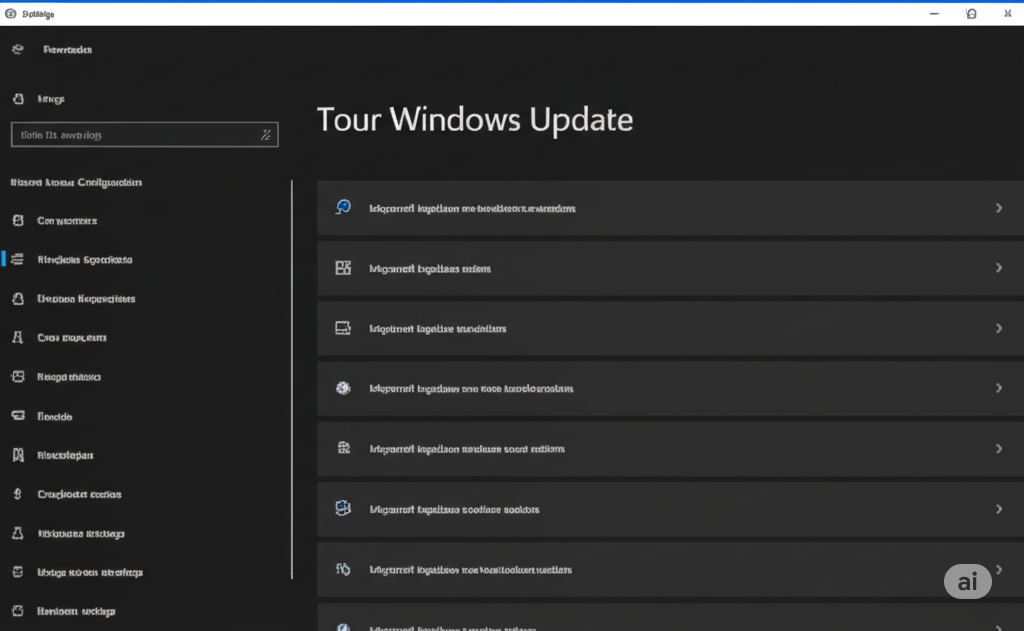The image size is (1024, 631).
Task: Open chevron on 'Iciqotmert lagetlsre tsnndnilbsrs' row
Action: pyautogui.click(x=999, y=328)
